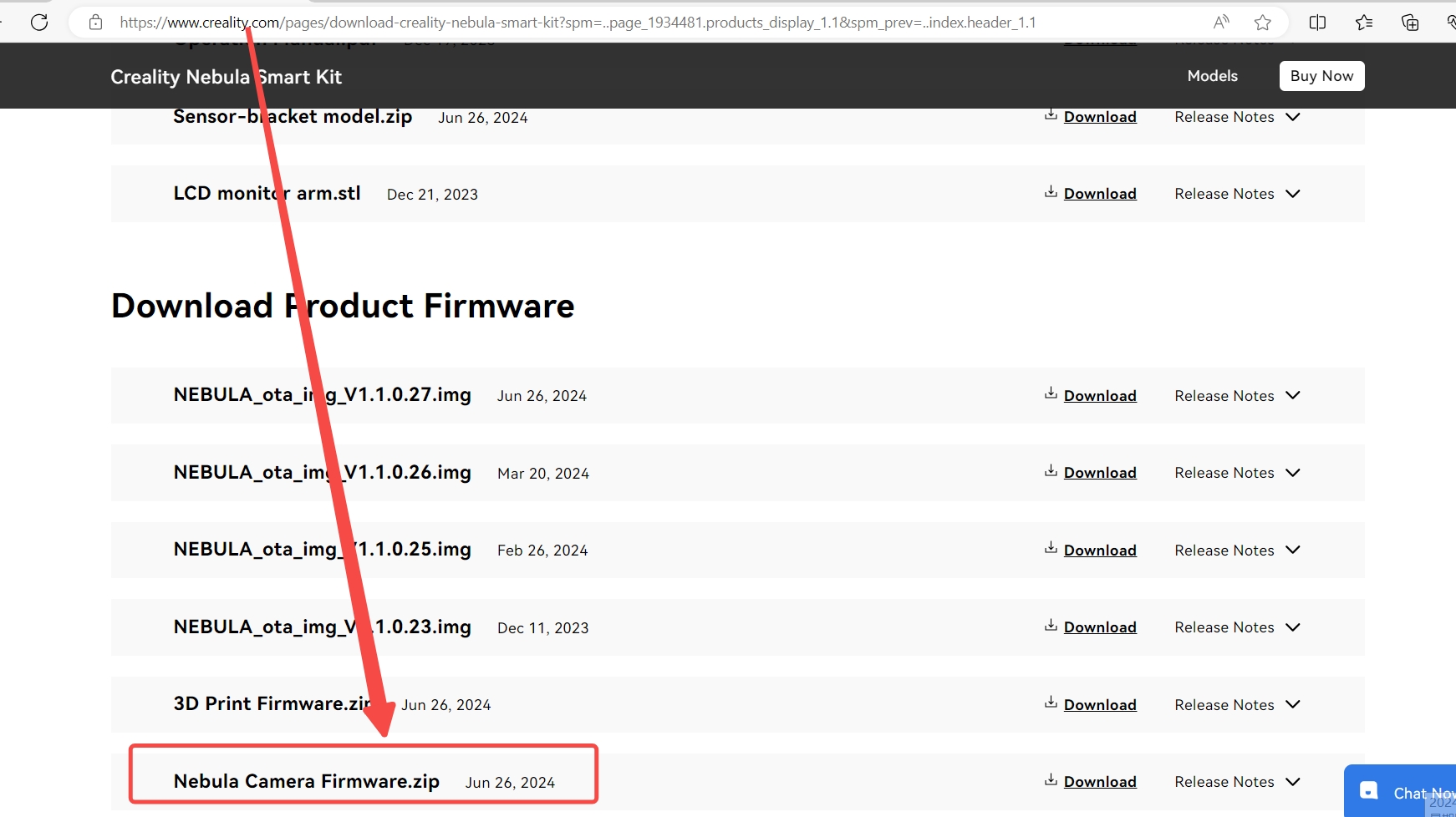Download Sensor-bracket model.zip
This screenshot has width=1456, height=817.
tap(1100, 117)
